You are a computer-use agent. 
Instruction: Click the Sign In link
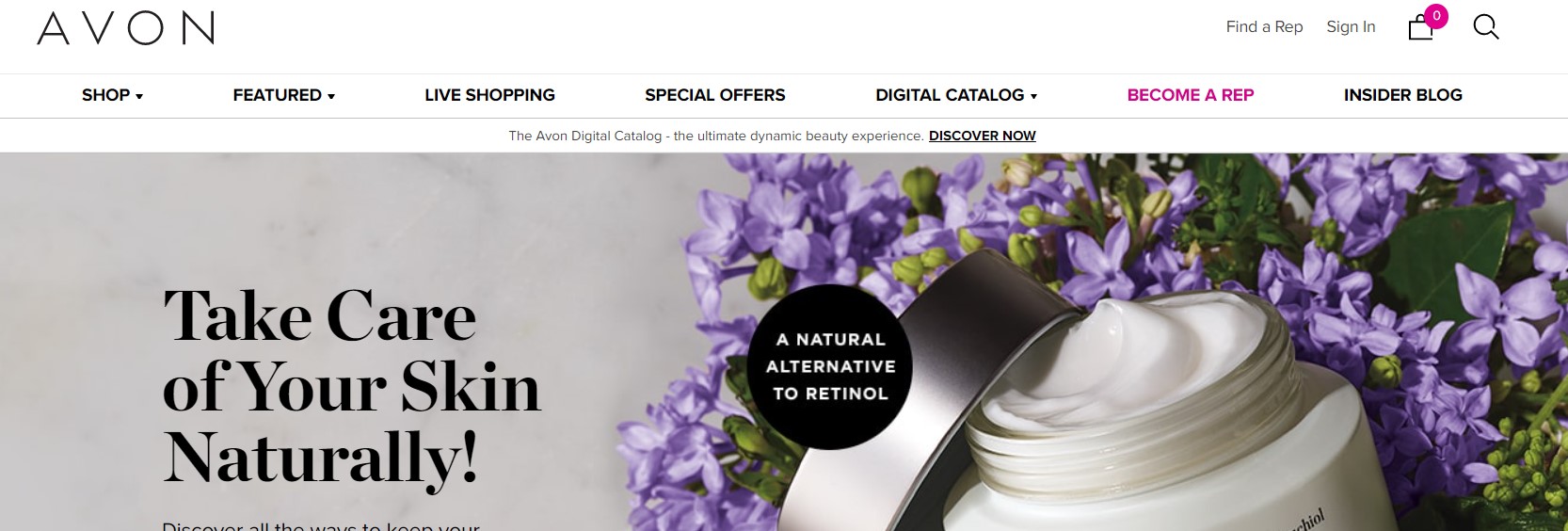pyautogui.click(x=1351, y=27)
